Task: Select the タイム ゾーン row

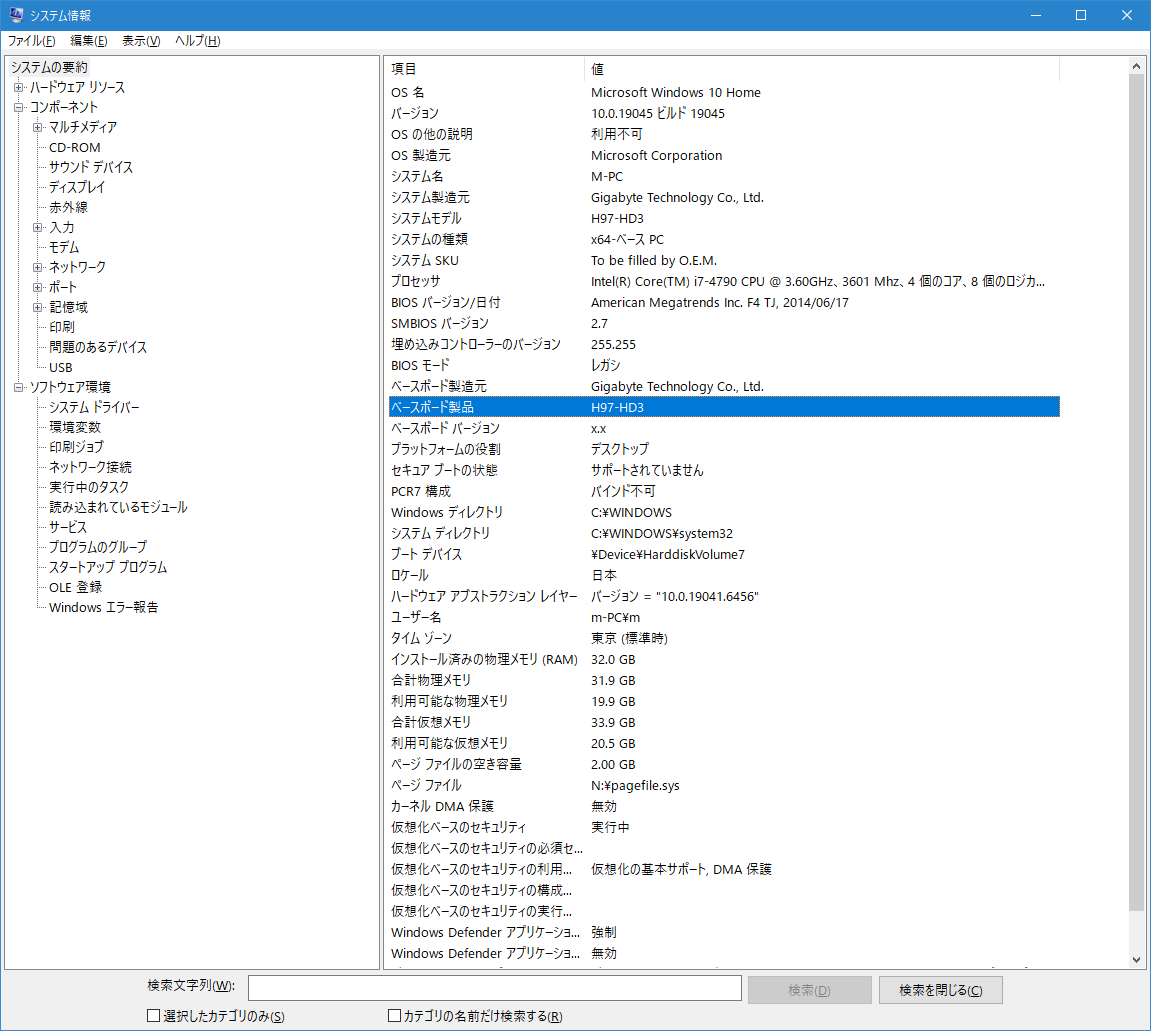Action: (724, 638)
